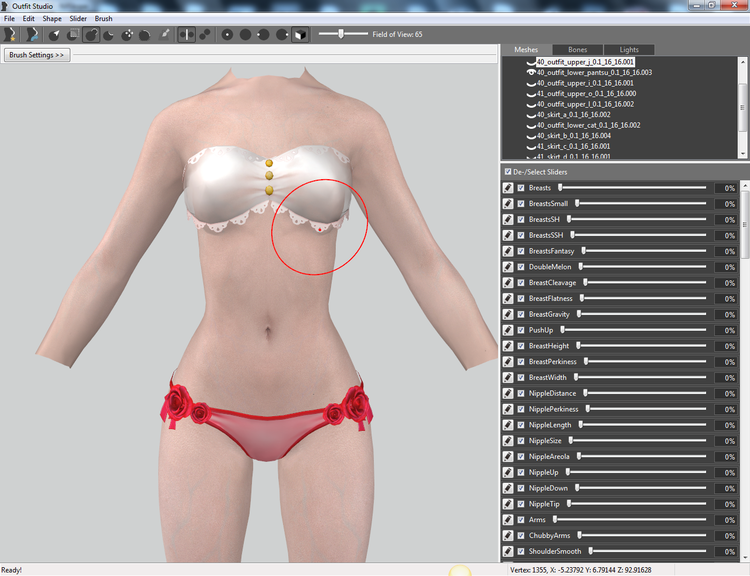Toggle connected-points edit icon
The height and width of the screenshot is (576, 750).
coord(205,35)
